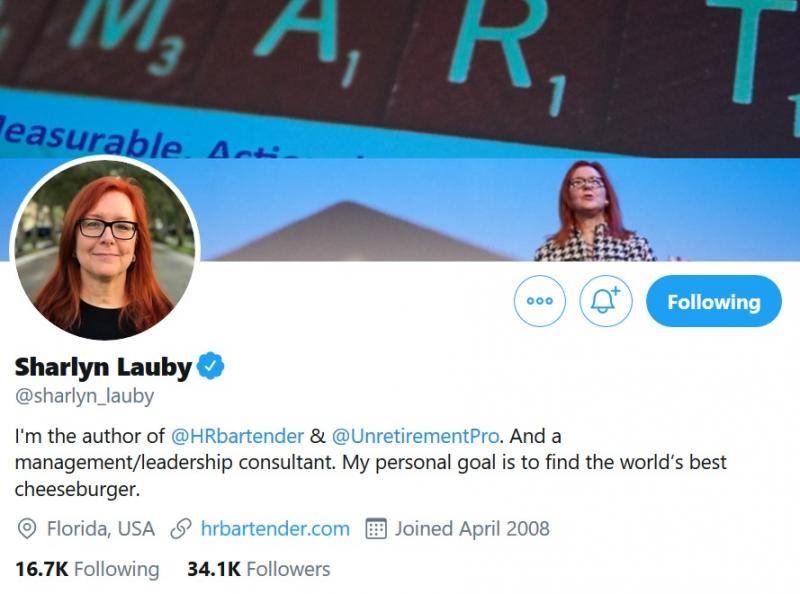The image size is (800, 594).
Task: Click the woman speaker in banner photo
Action: tap(593, 212)
